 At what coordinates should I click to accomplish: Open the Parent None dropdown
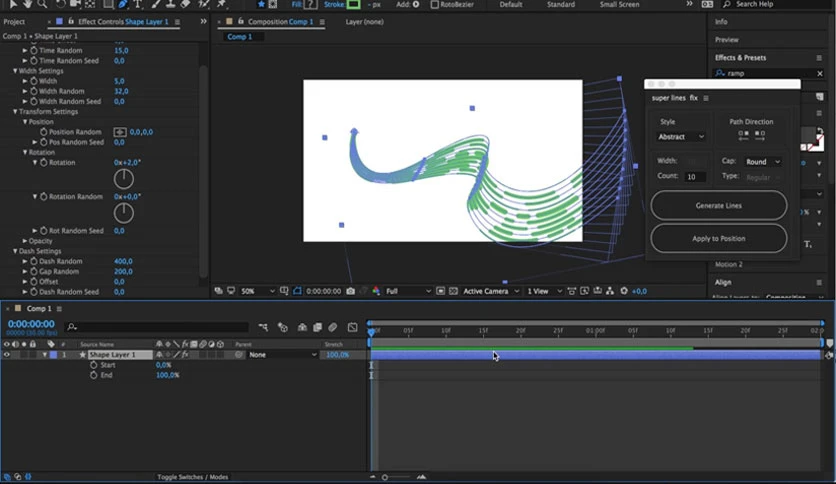click(283, 354)
